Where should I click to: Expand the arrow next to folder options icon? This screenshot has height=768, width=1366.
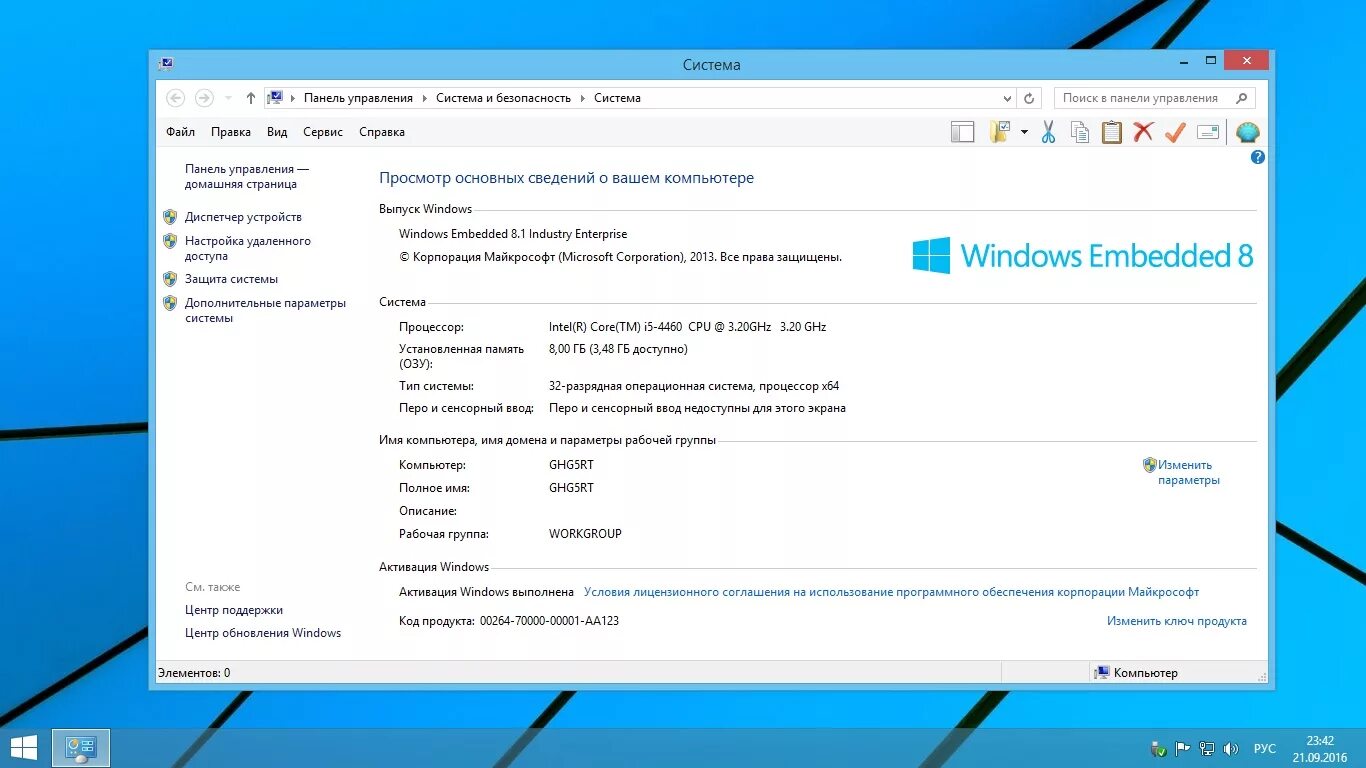coord(1024,132)
